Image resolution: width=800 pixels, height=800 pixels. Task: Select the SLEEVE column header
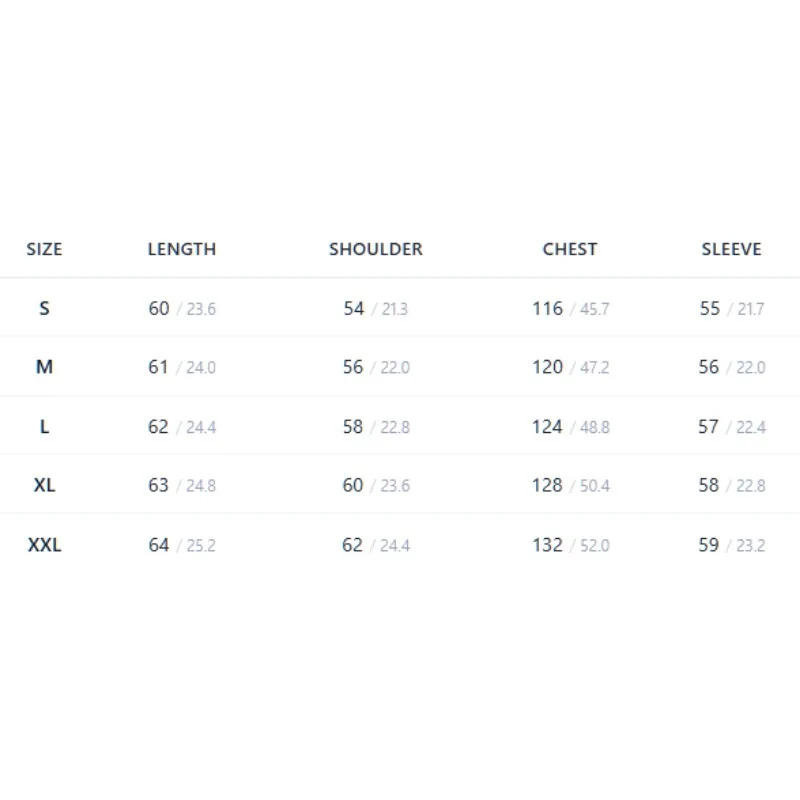pos(731,249)
